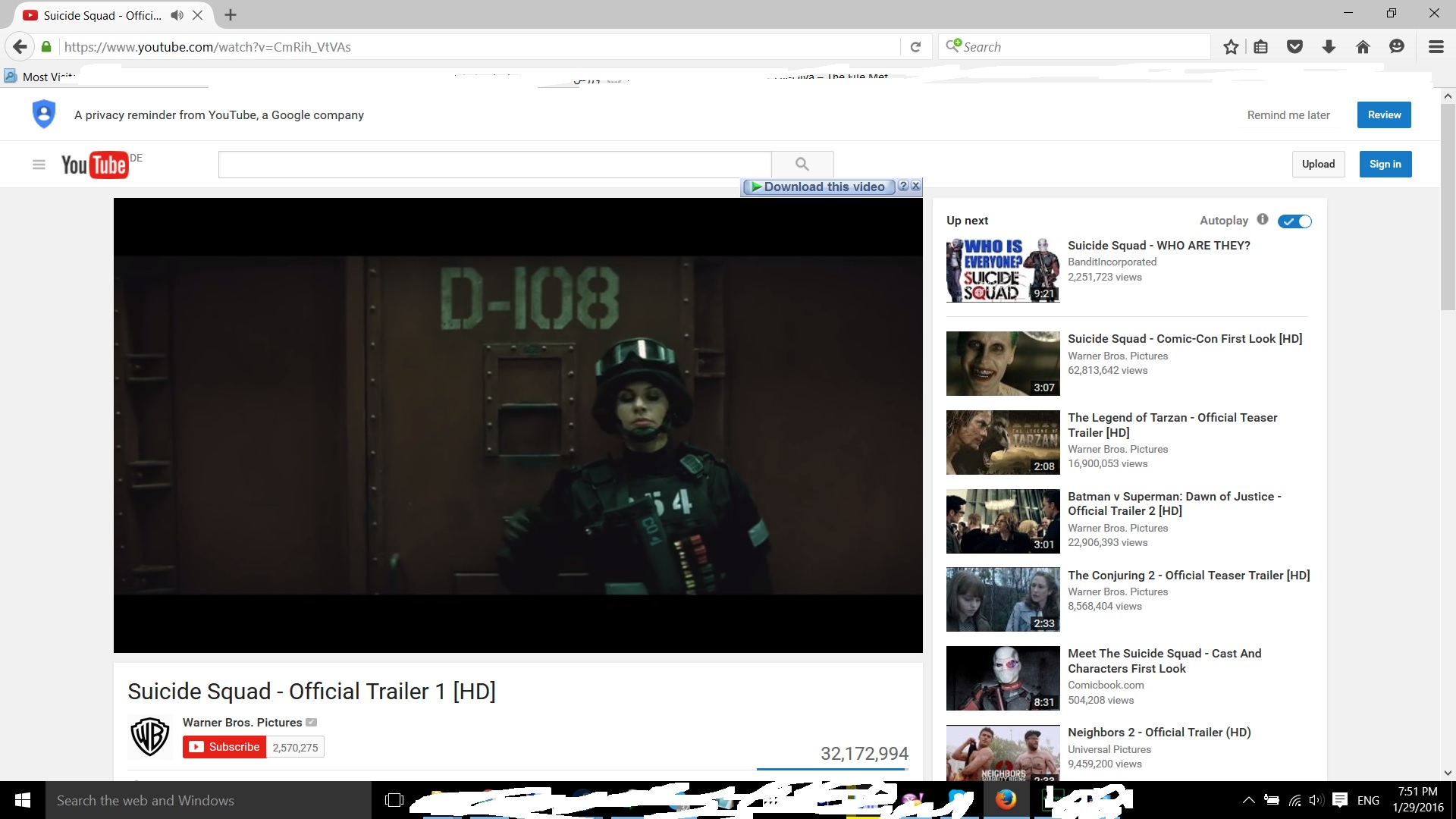
Task: Click the secure padlock icon in URL bar
Action: 46,47
